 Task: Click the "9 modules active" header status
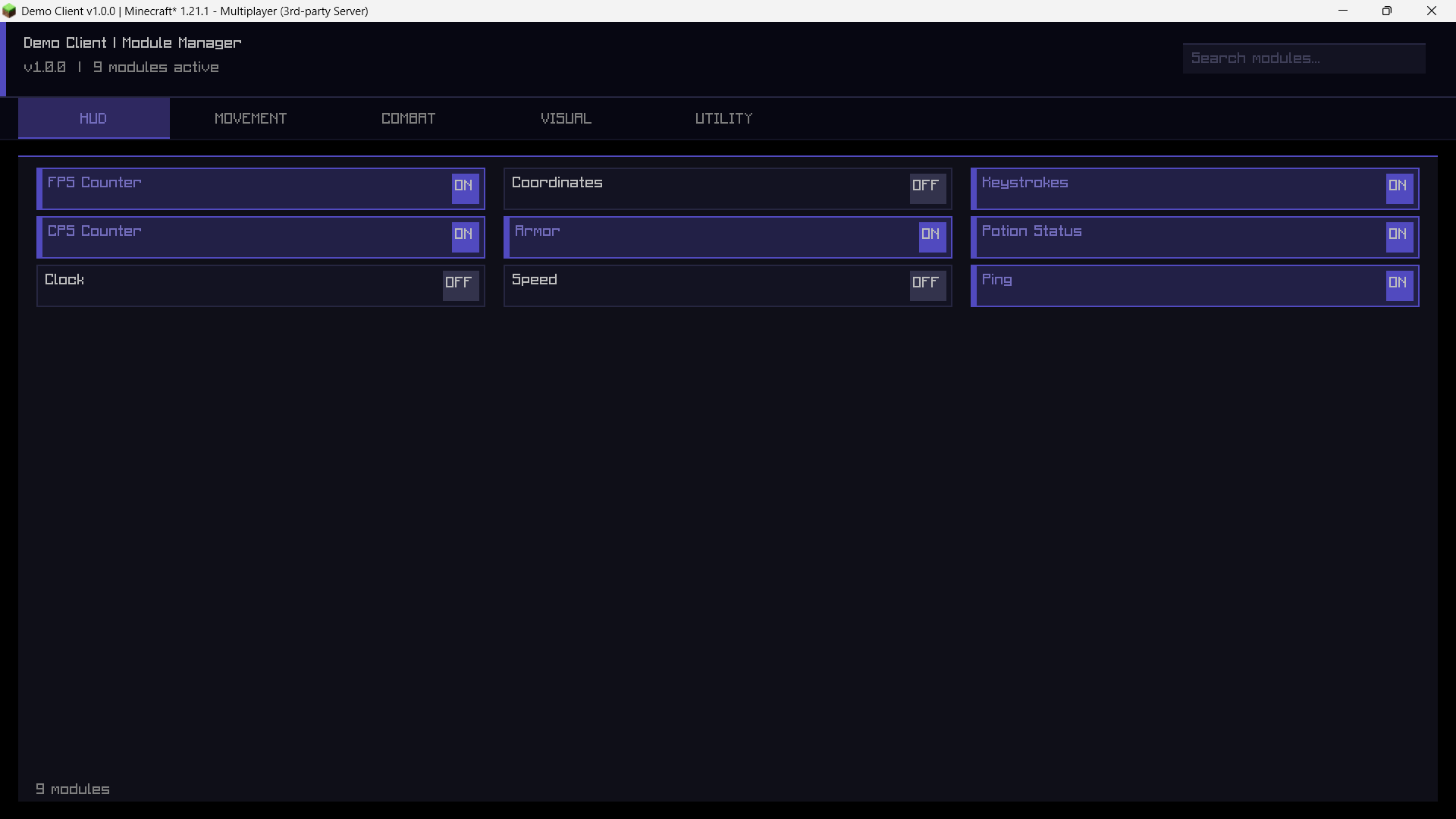(156, 67)
